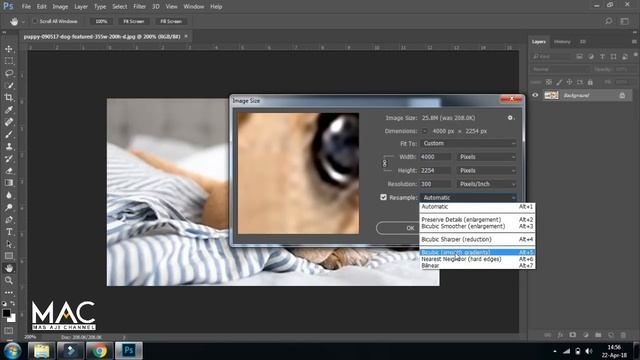
Task: Select the Hand tool in toolbox
Action: (x=9, y=268)
